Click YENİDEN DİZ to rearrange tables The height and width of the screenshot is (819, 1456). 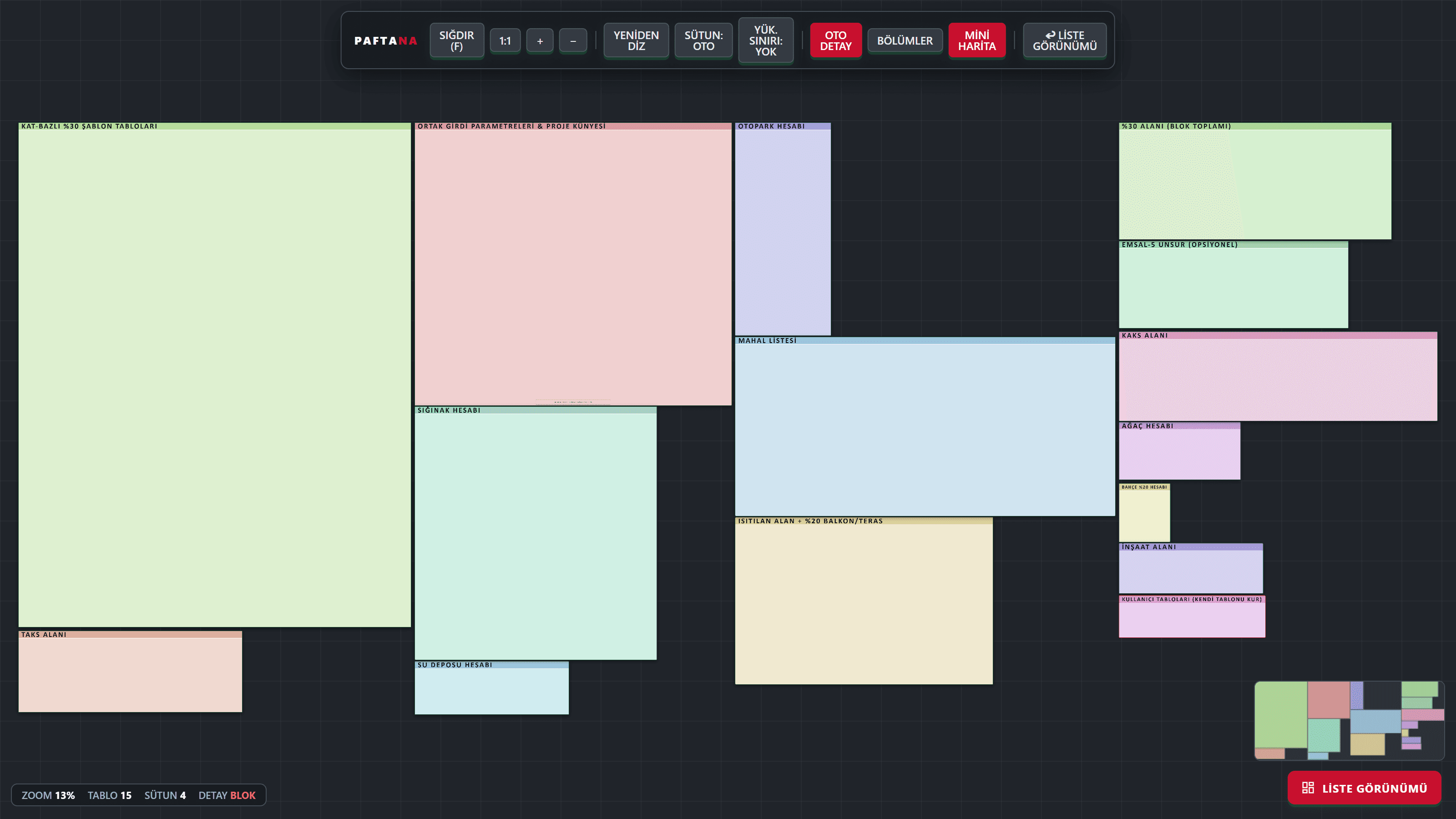coord(637,40)
